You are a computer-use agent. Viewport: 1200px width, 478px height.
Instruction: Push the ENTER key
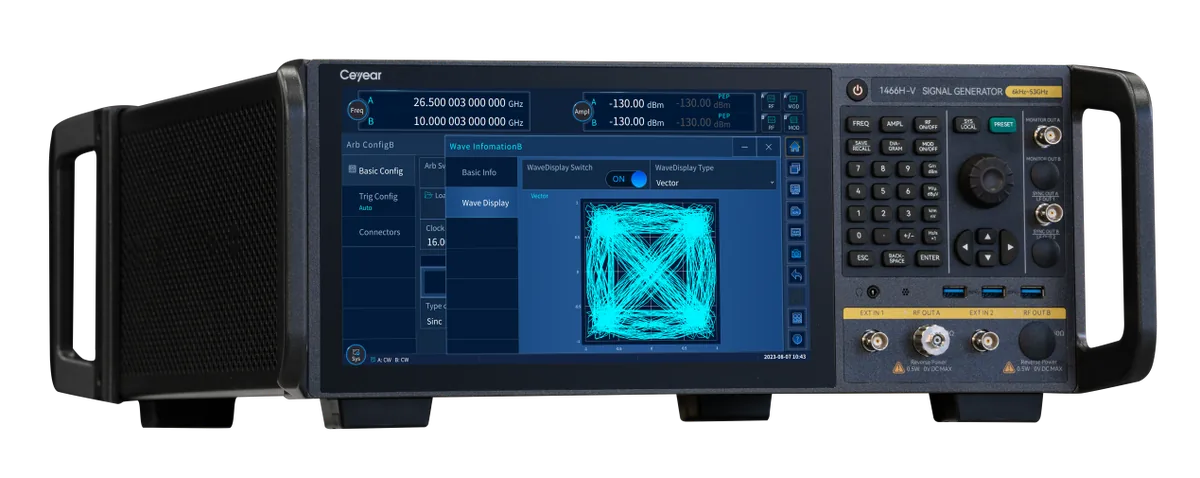tap(930, 258)
